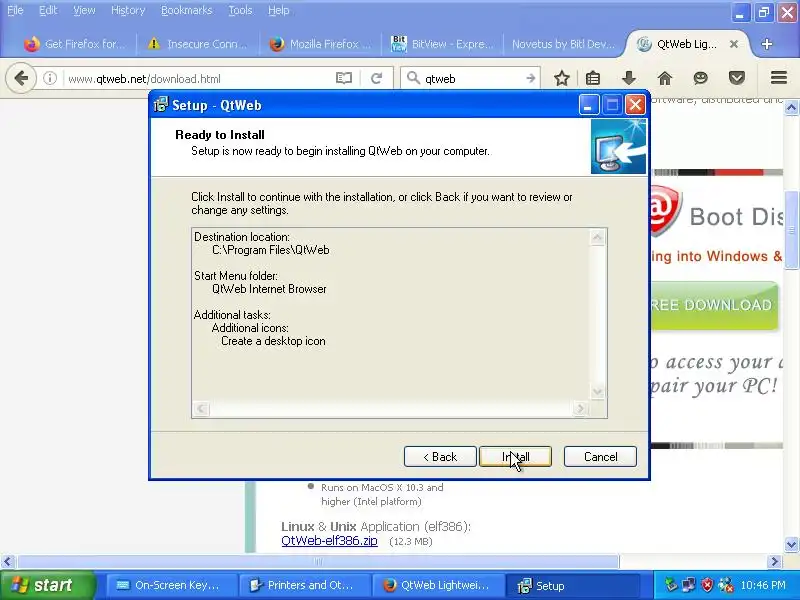This screenshot has width=800, height=600.
Task: Switch to Novetus by Bitl Dev... tab
Action: [x=564, y=44]
